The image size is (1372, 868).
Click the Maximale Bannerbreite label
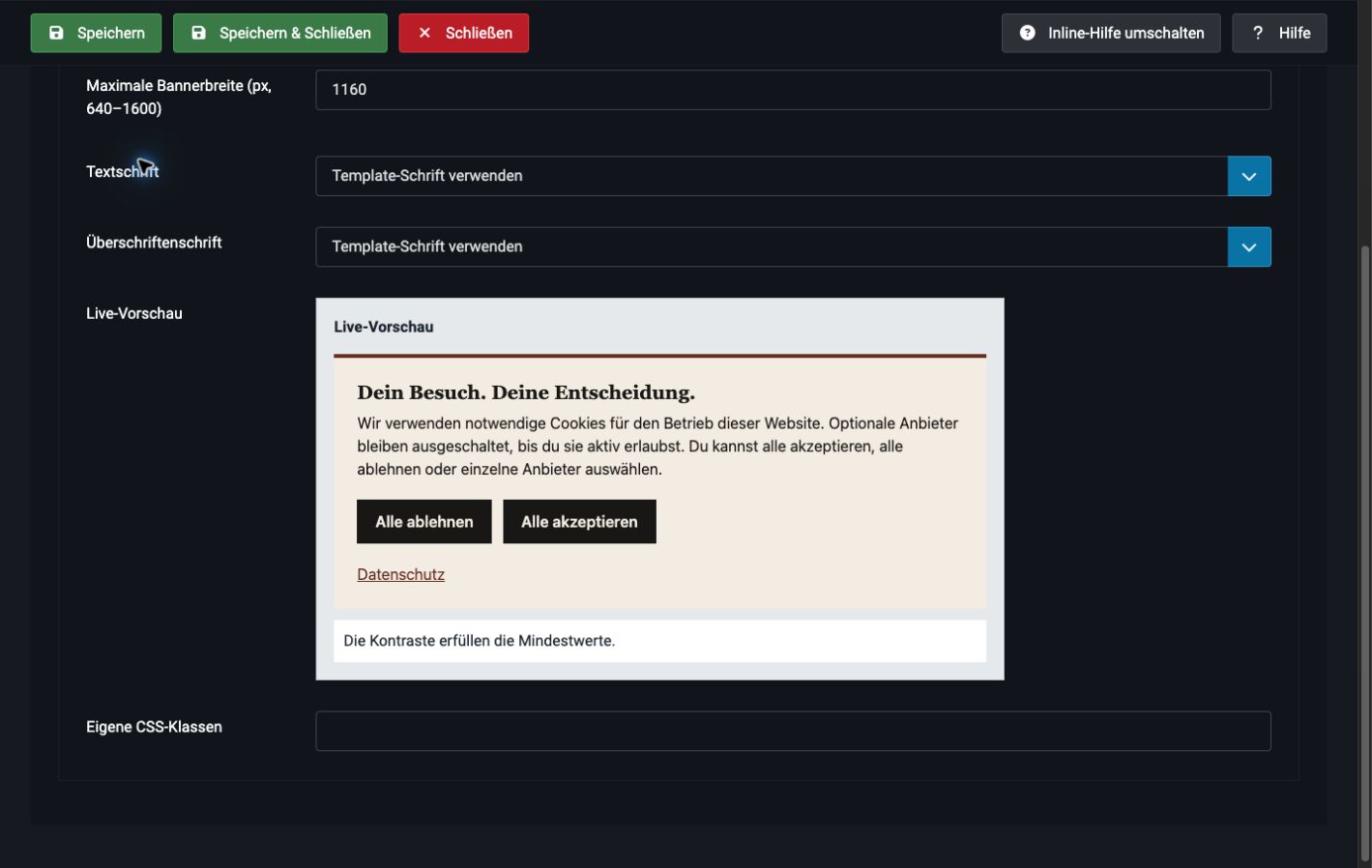179,97
